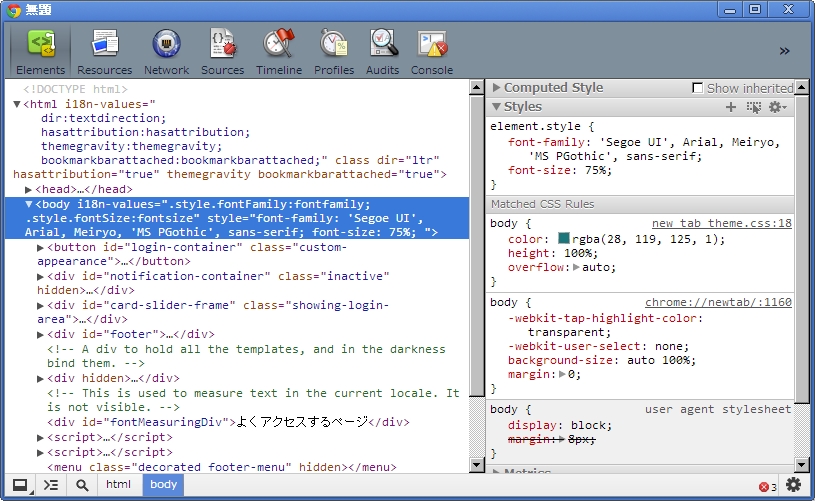Open the Profiles panel

[x=334, y=51]
